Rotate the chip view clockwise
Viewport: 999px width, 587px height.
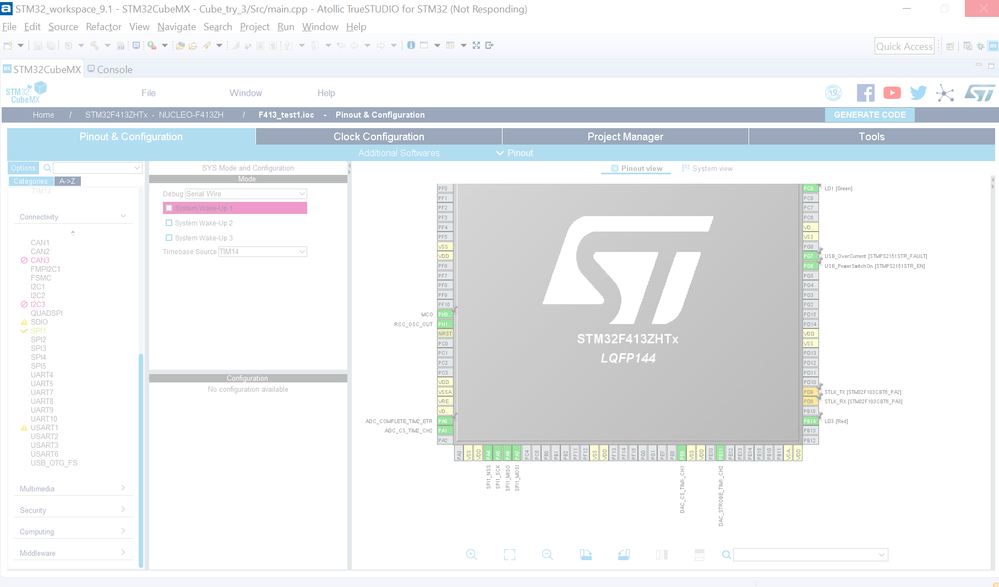coord(586,554)
